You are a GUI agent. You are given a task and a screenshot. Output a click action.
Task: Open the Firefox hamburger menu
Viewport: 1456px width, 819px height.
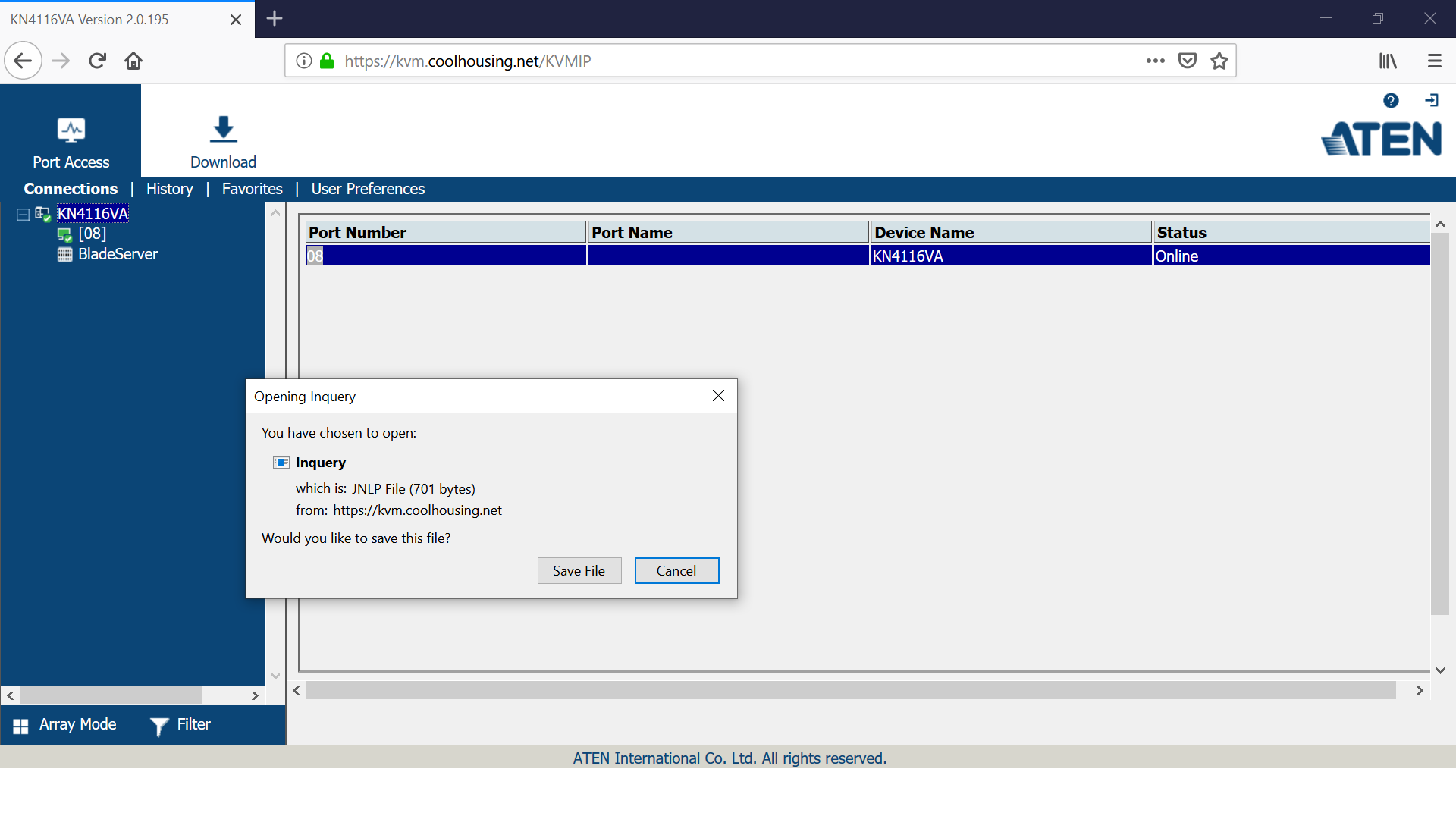[x=1434, y=61]
